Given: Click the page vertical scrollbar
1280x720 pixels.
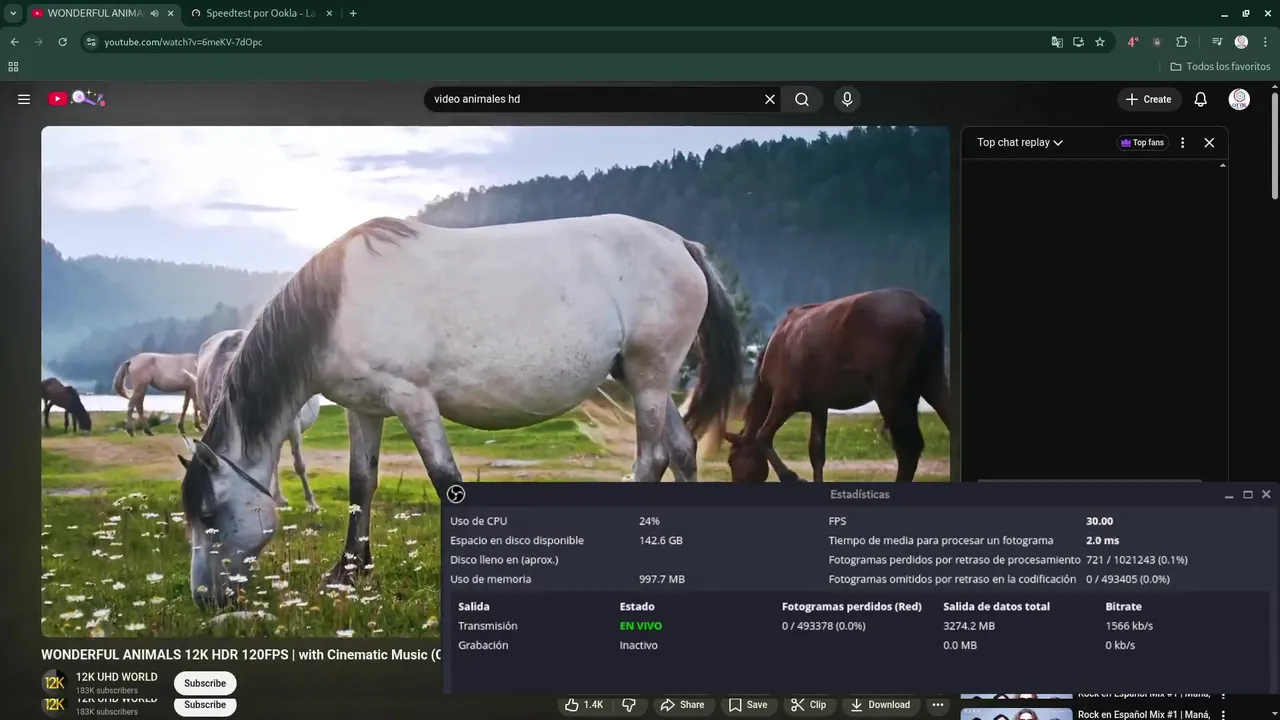Looking at the screenshot, I should 1274,145.
